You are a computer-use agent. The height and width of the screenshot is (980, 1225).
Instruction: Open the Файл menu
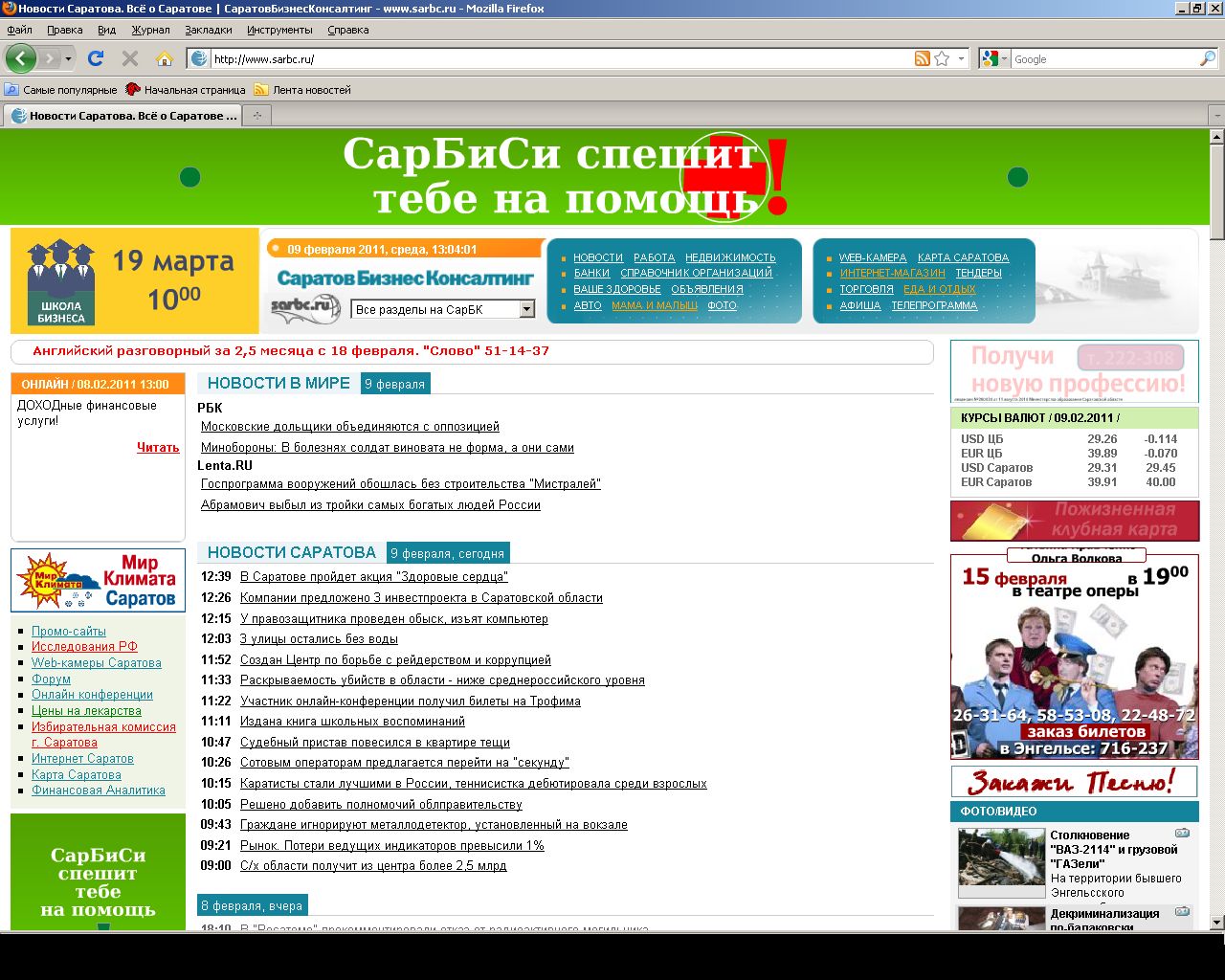(19, 30)
